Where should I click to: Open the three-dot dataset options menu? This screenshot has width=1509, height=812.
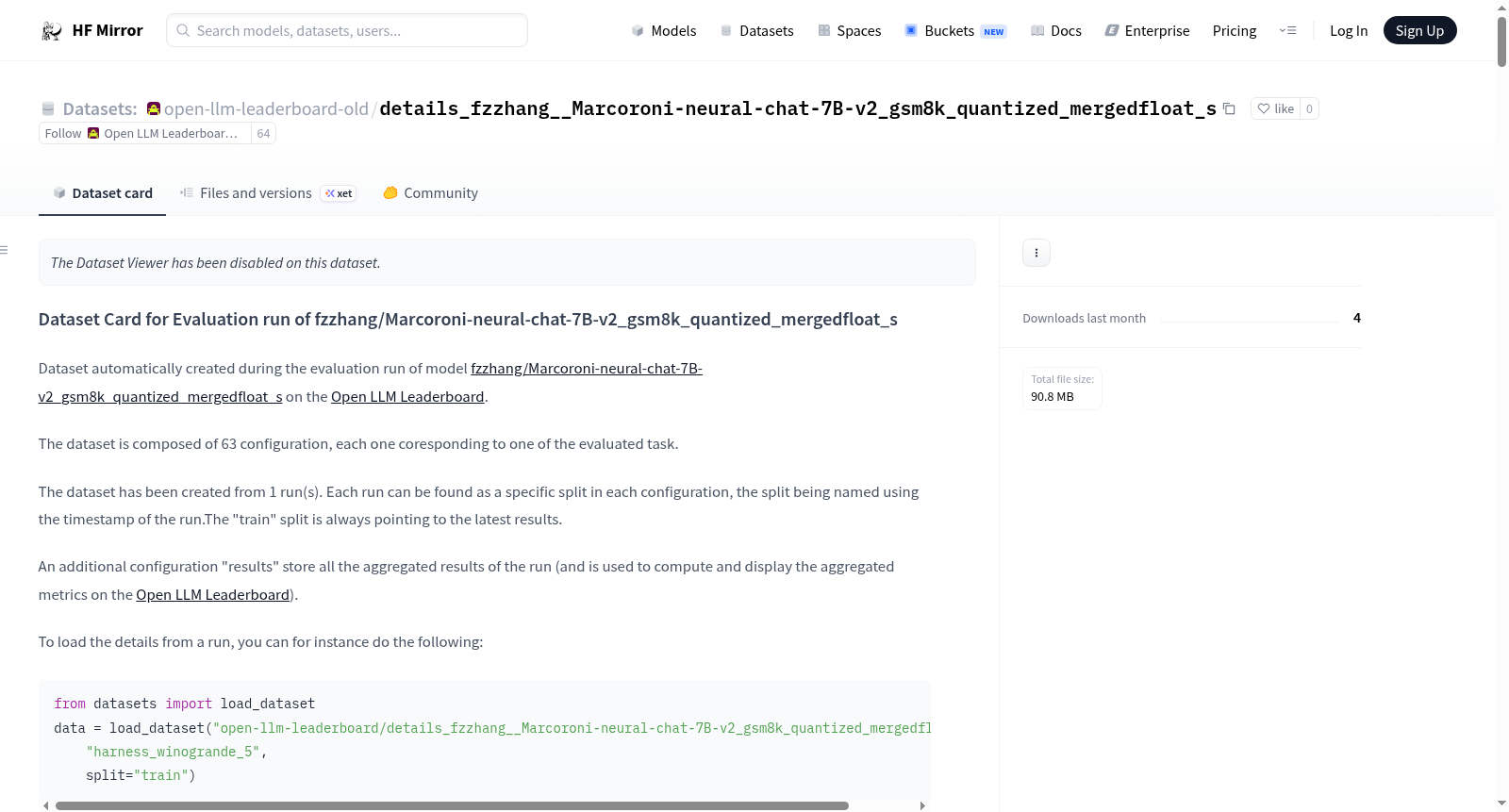[1036, 253]
